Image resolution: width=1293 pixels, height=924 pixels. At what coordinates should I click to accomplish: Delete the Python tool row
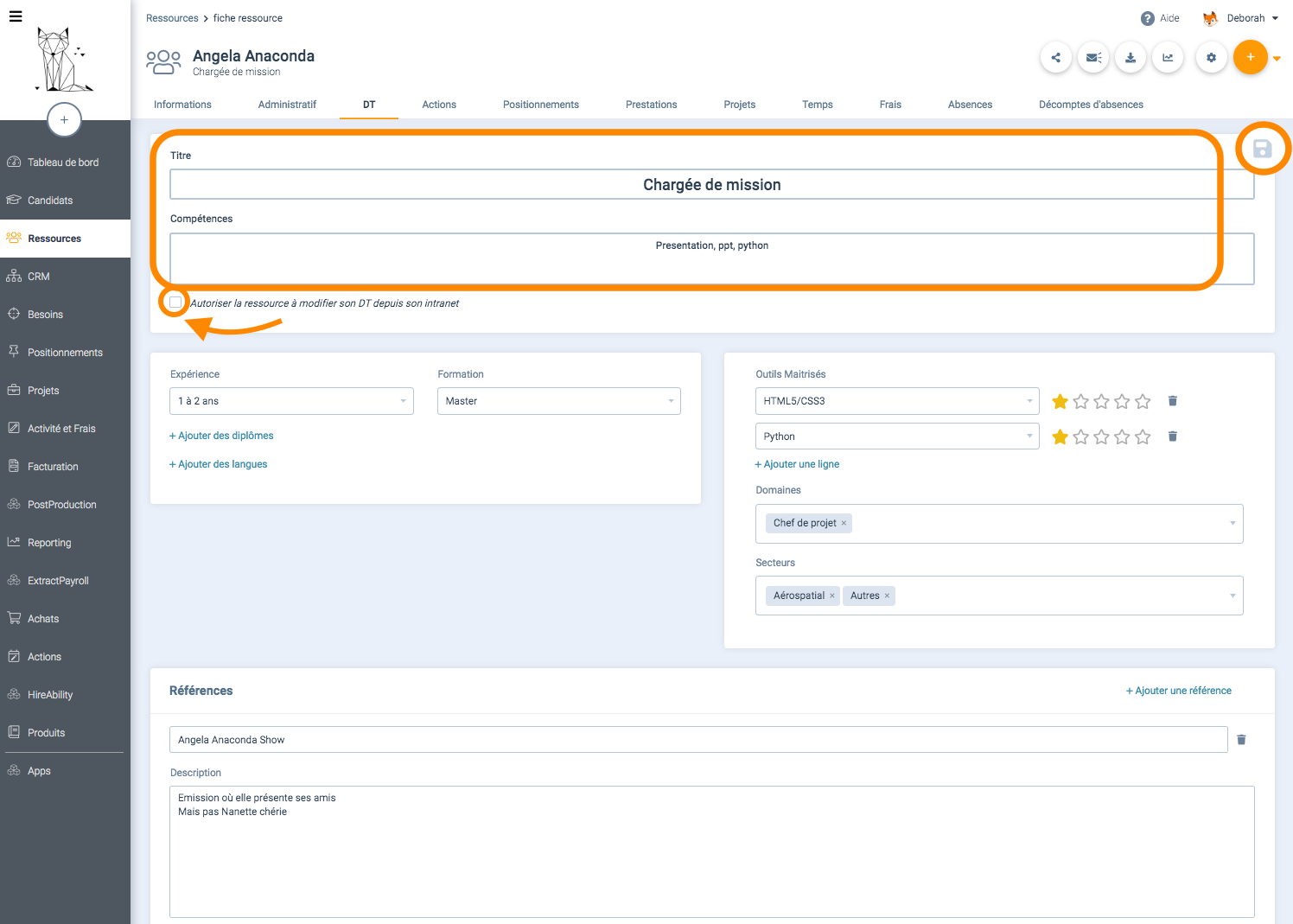click(x=1173, y=437)
